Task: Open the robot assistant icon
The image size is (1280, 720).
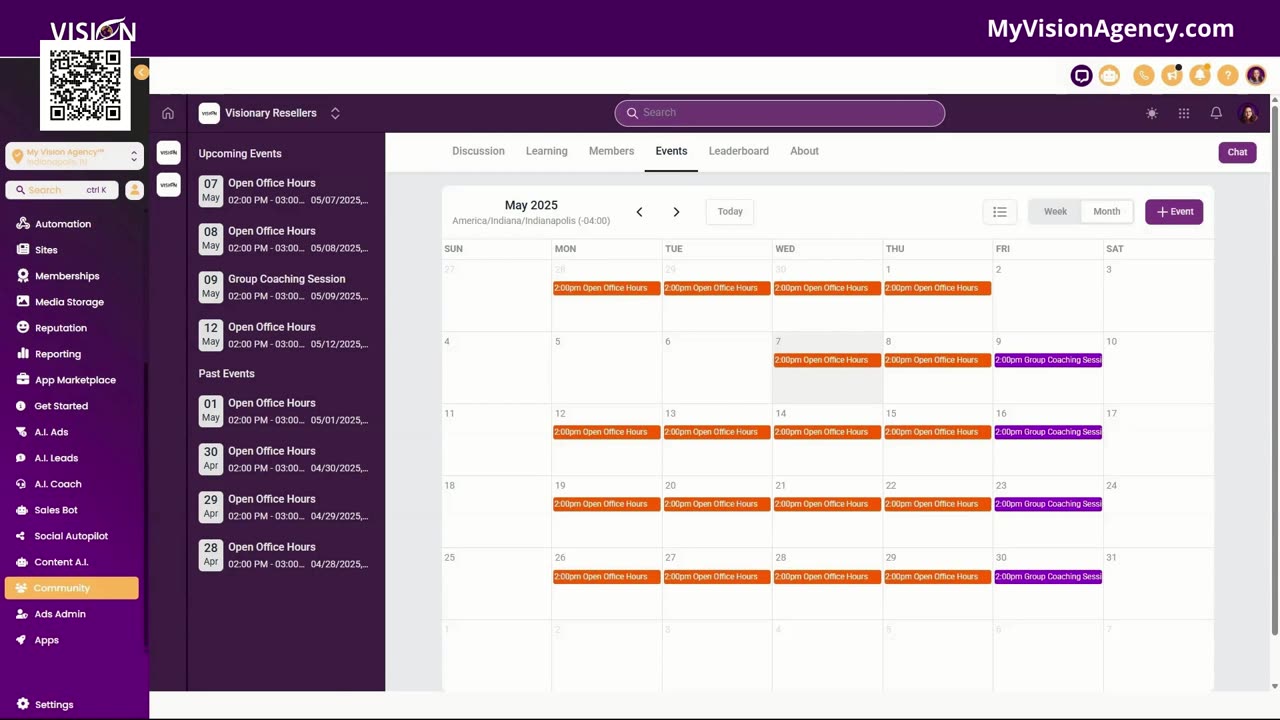Action: (x=1109, y=76)
